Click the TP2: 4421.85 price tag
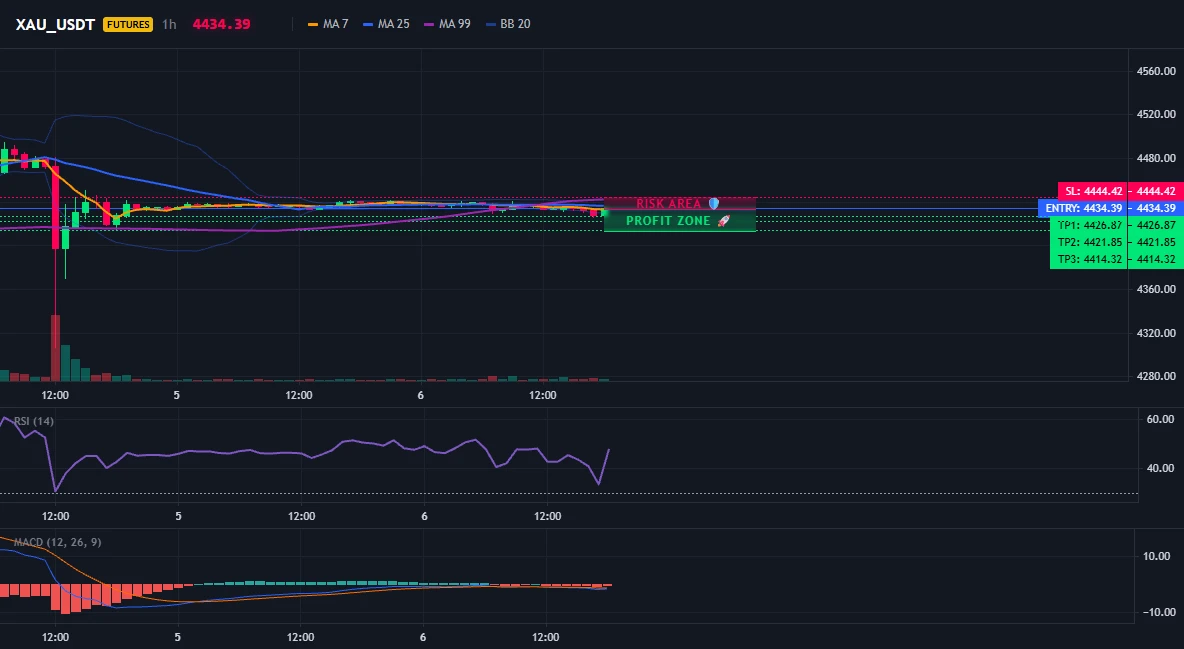The width and height of the screenshot is (1184, 649). coord(1090,243)
